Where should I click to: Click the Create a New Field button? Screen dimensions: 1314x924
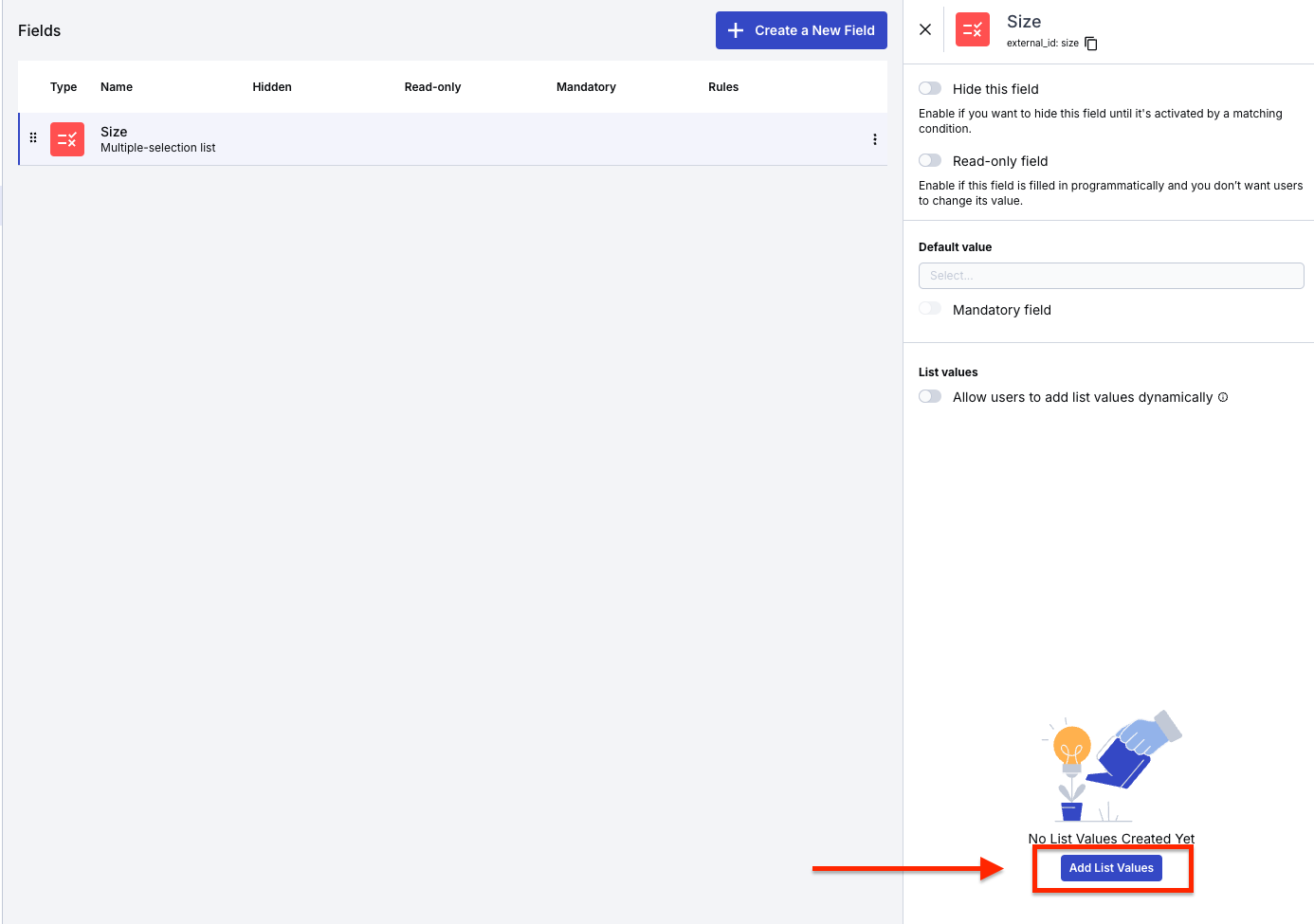pyautogui.click(x=801, y=29)
